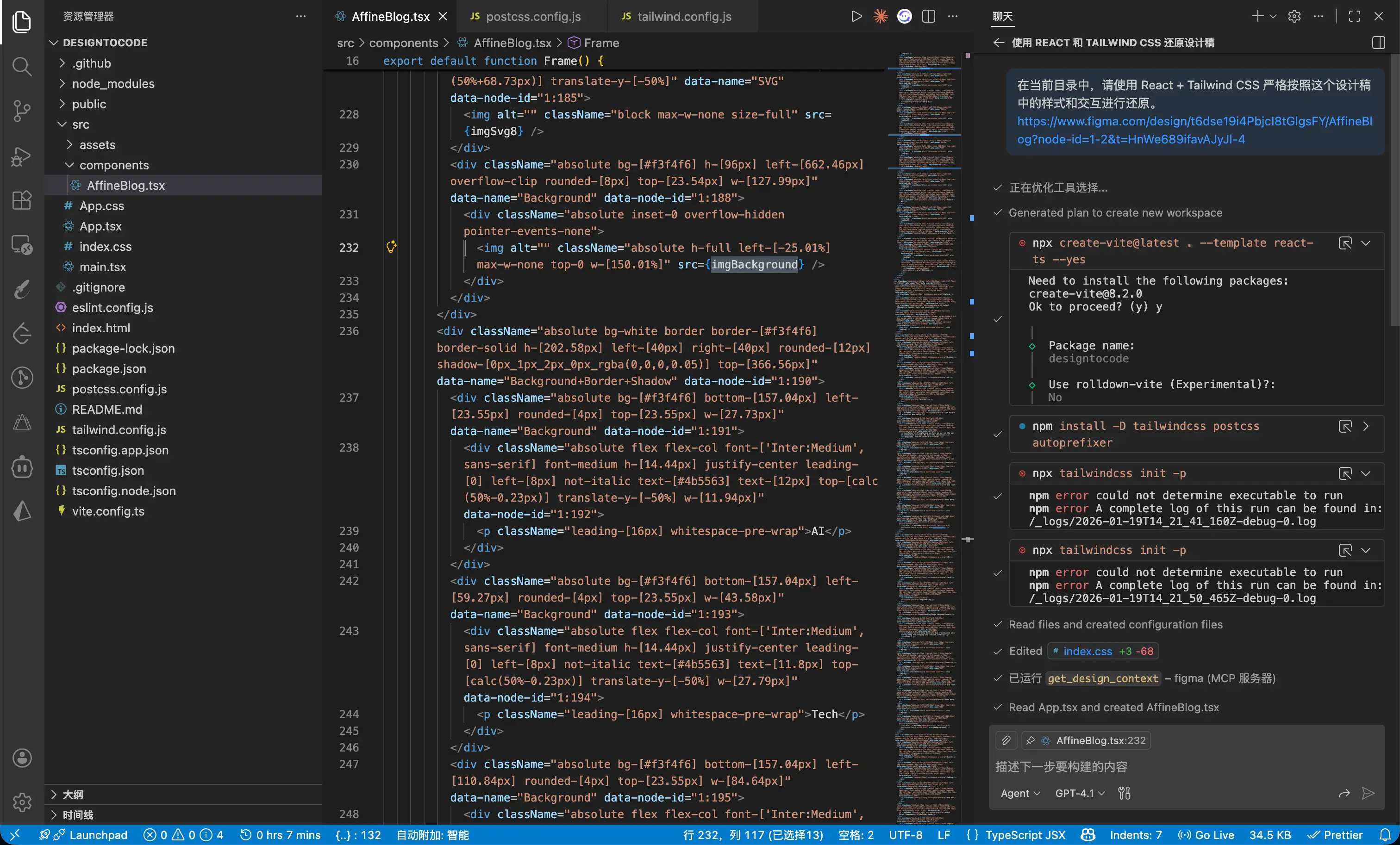Open the GPT-4.1 model picker
The image size is (1400, 845).
(1079, 793)
